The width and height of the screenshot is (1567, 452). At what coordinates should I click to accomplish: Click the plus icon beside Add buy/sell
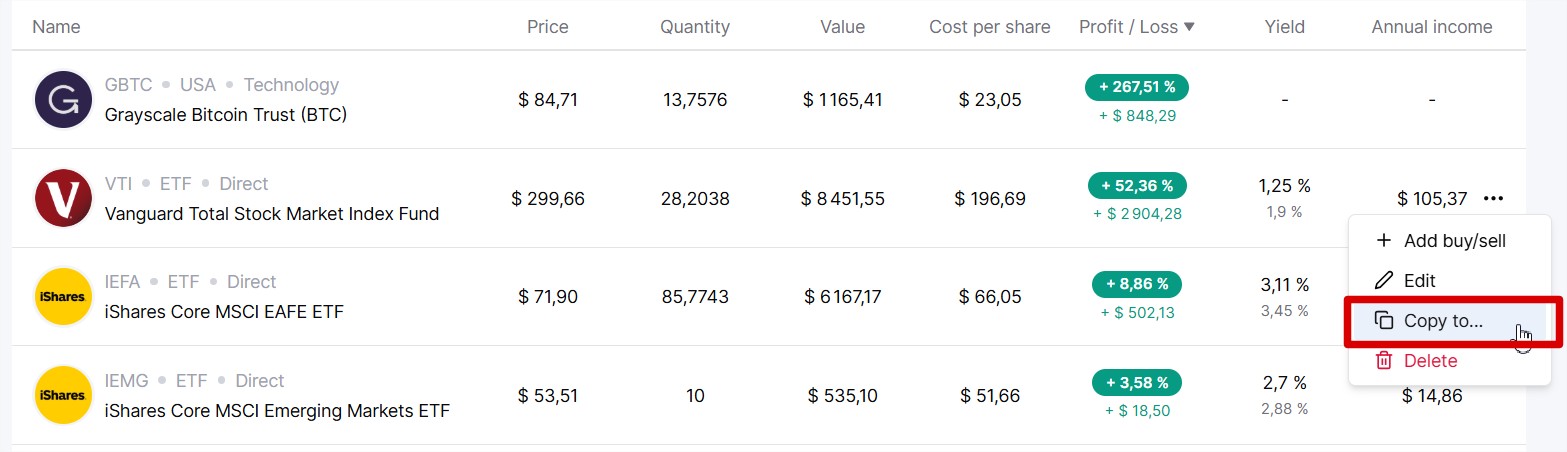(x=1384, y=241)
